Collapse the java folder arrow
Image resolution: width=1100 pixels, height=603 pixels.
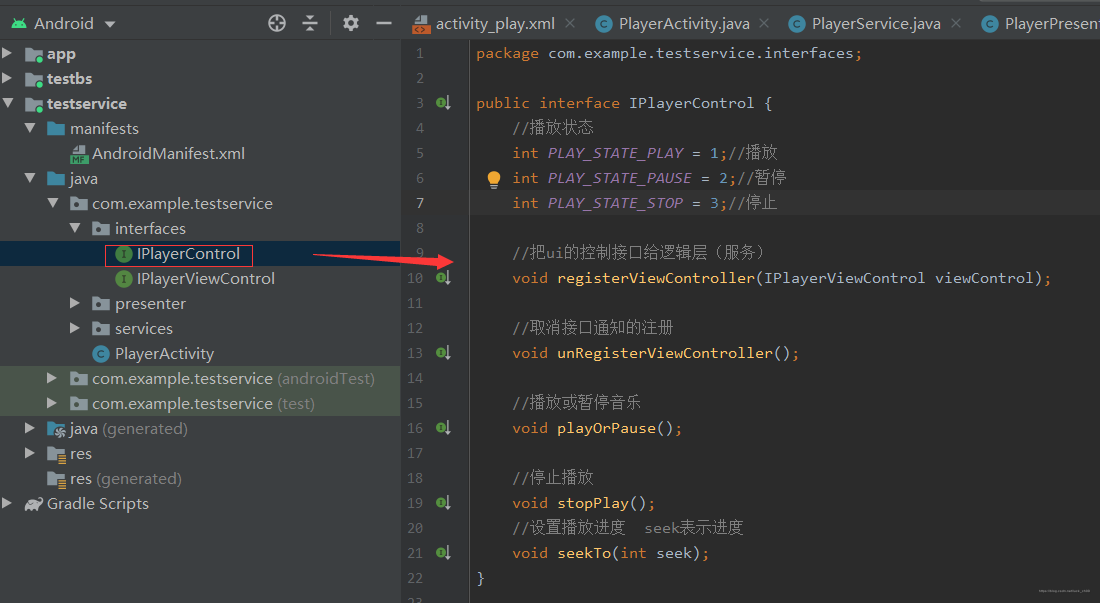click(30, 178)
